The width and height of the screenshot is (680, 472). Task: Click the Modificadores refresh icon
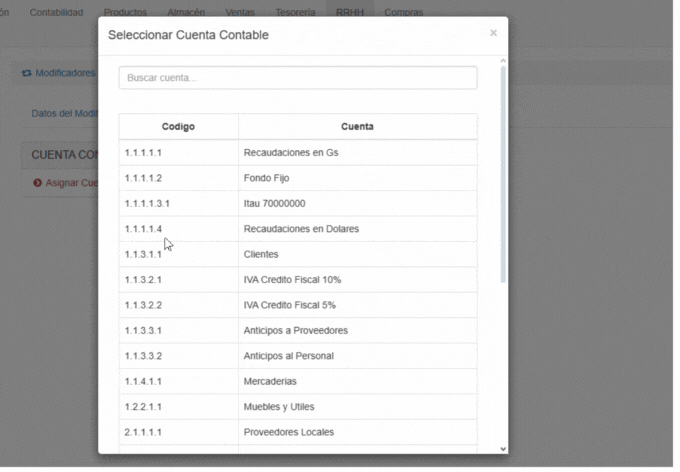click(x=27, y=73)
